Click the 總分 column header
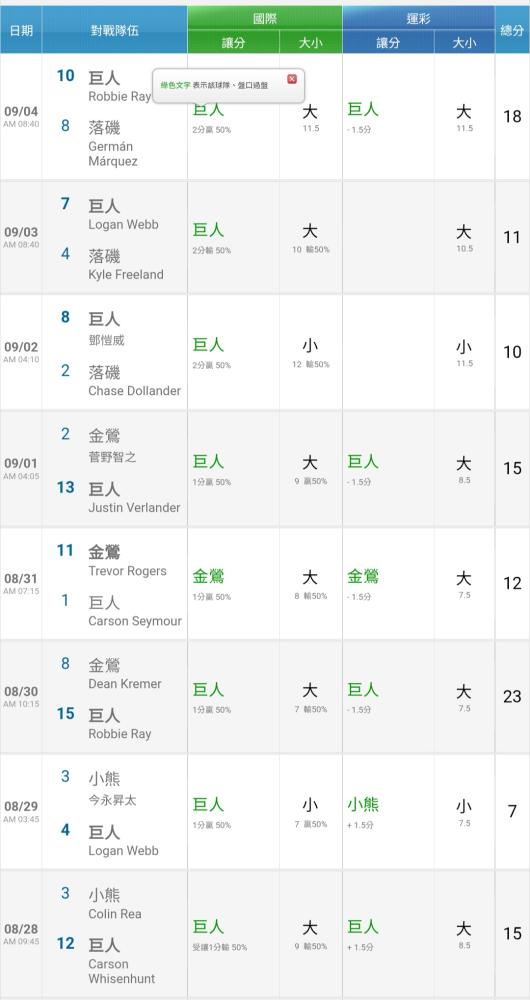530x1000 pixels. coord(512,30)
